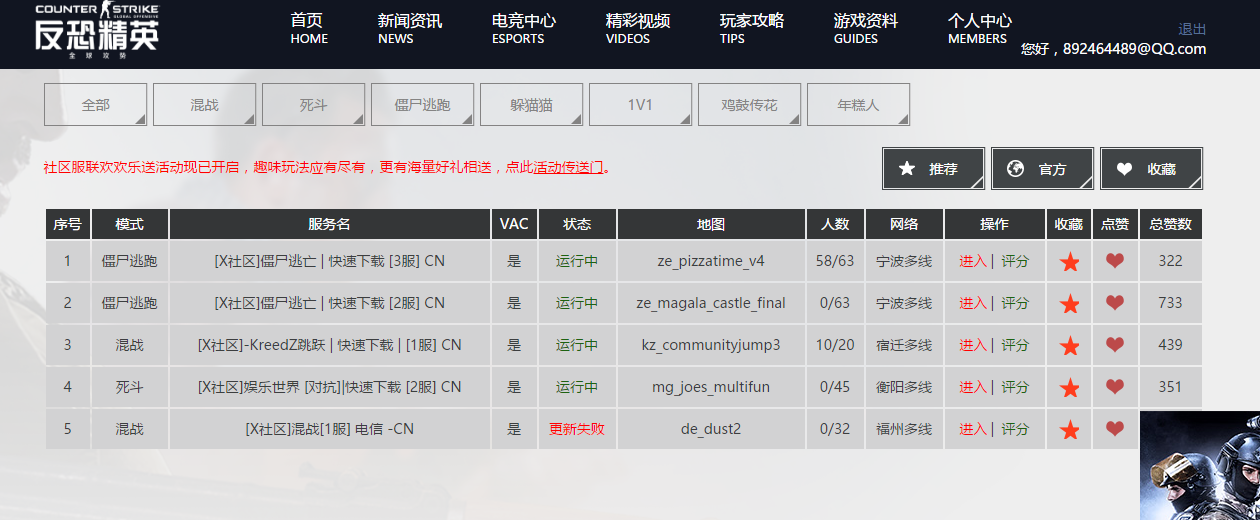Enter the mg_joes_multifun server
This screenshot has width=1260, height=520.
pyautogui.click(x=973, y=387)
